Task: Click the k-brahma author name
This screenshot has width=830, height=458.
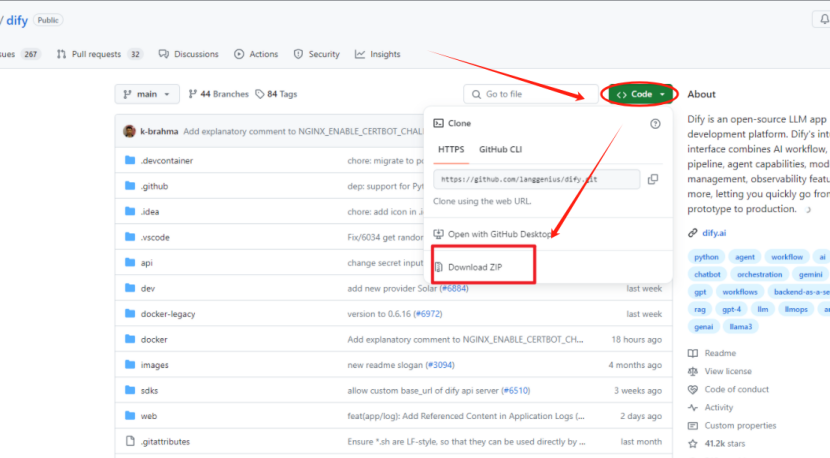Action: click(159, 131)
